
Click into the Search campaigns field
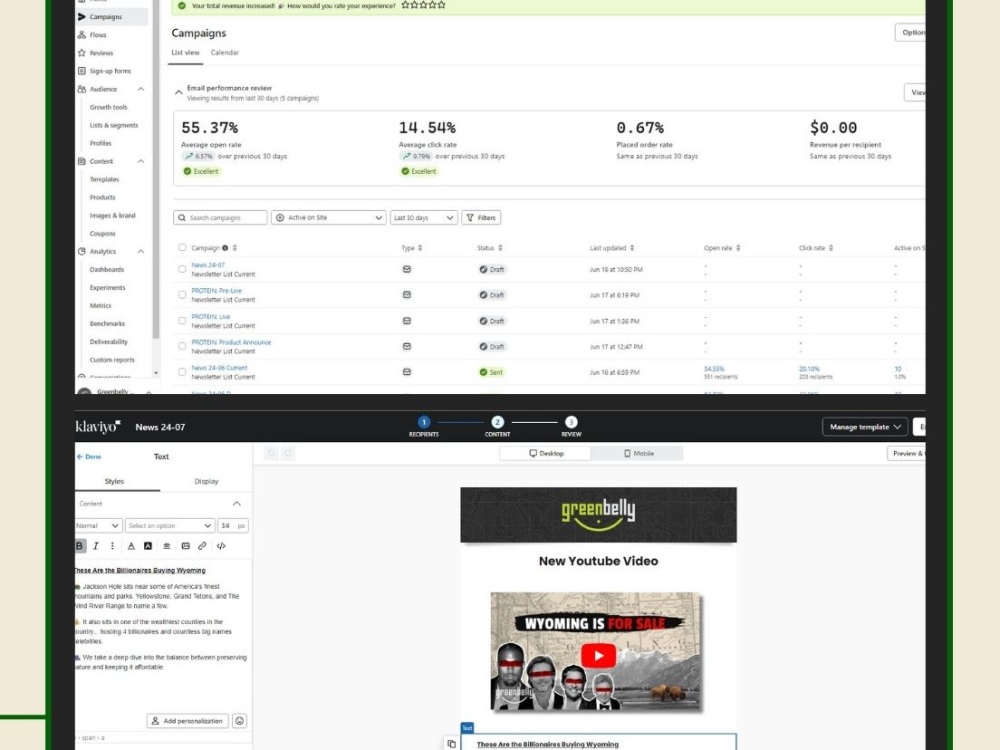pos(220,217)
